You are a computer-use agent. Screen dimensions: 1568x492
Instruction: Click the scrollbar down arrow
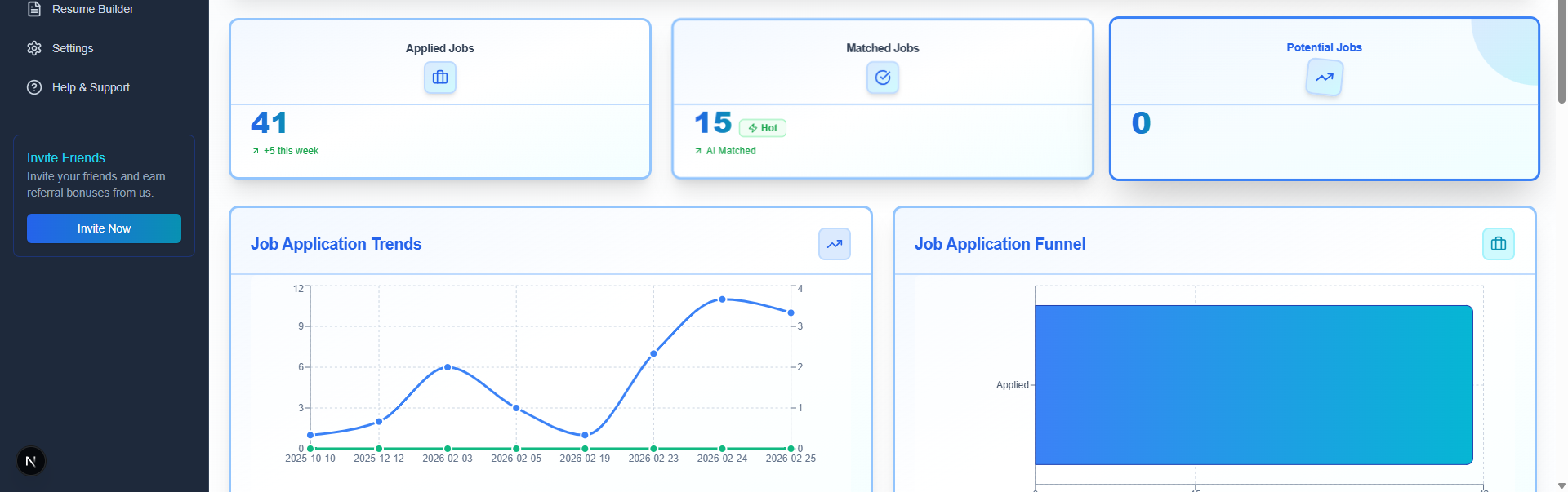[1561, 485]
